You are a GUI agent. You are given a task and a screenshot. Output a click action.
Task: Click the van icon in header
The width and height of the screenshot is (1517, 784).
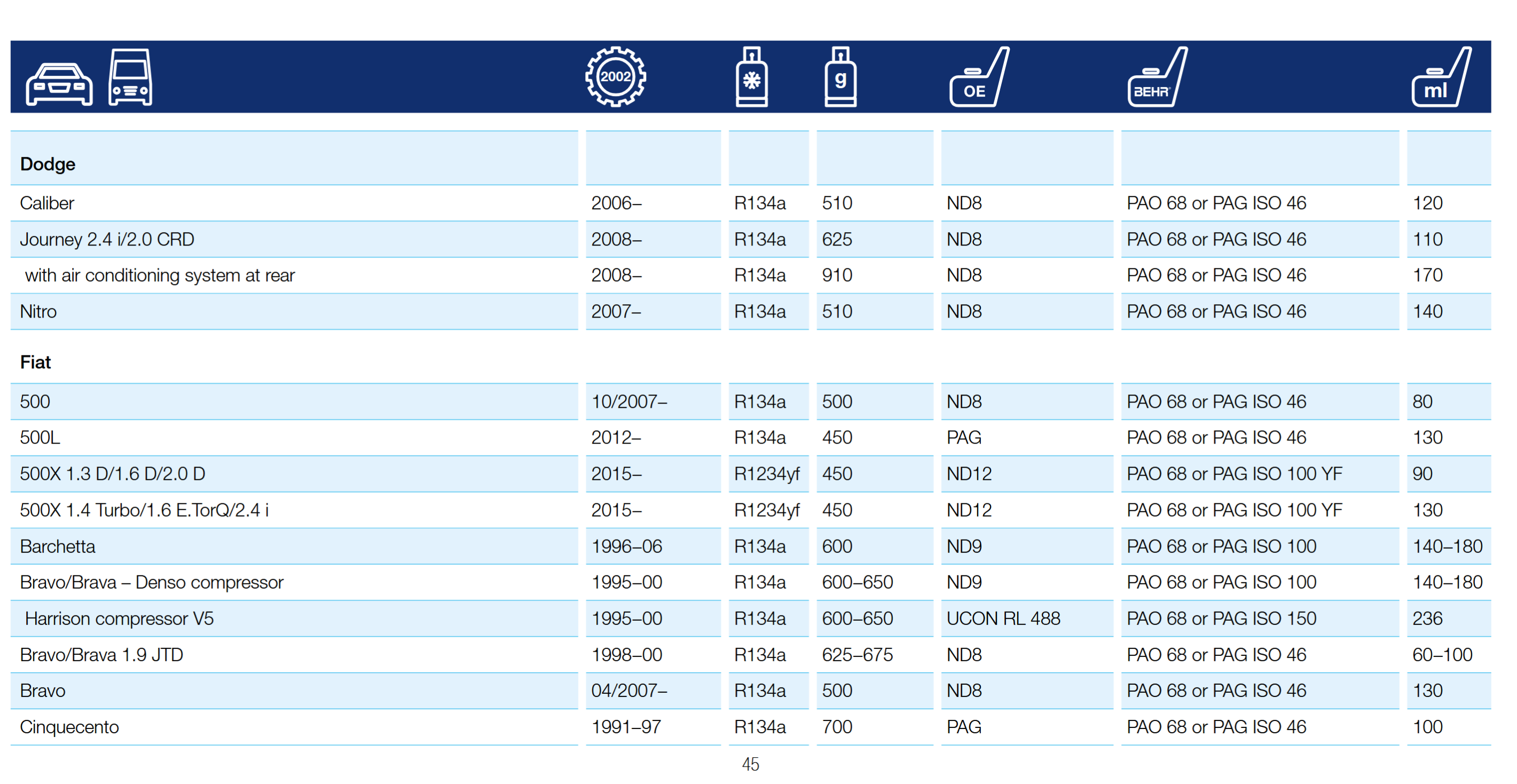pos(130,77)
